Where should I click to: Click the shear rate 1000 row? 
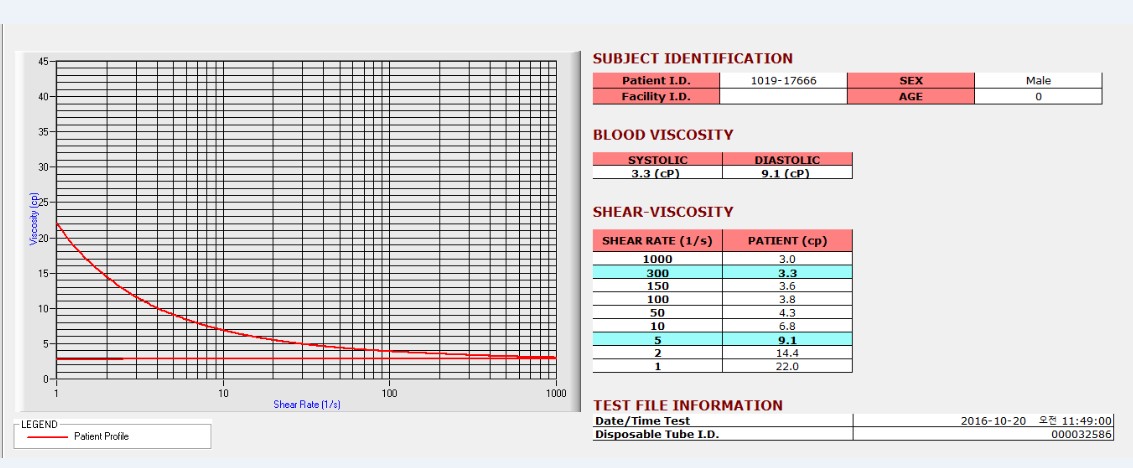click(723, 259)
